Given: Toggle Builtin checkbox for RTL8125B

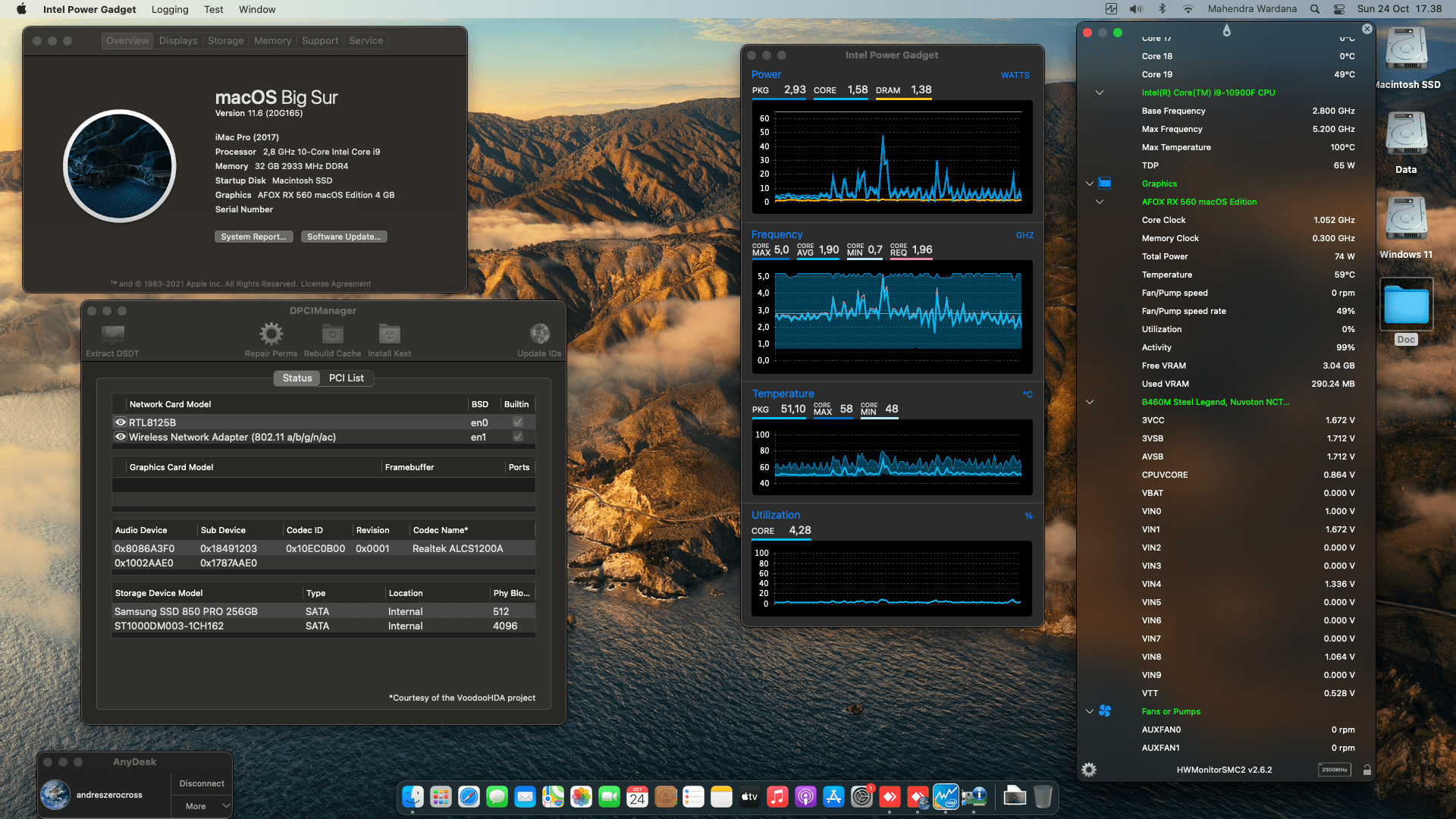Looking at the screenshot, I should (x=517, y=422).
